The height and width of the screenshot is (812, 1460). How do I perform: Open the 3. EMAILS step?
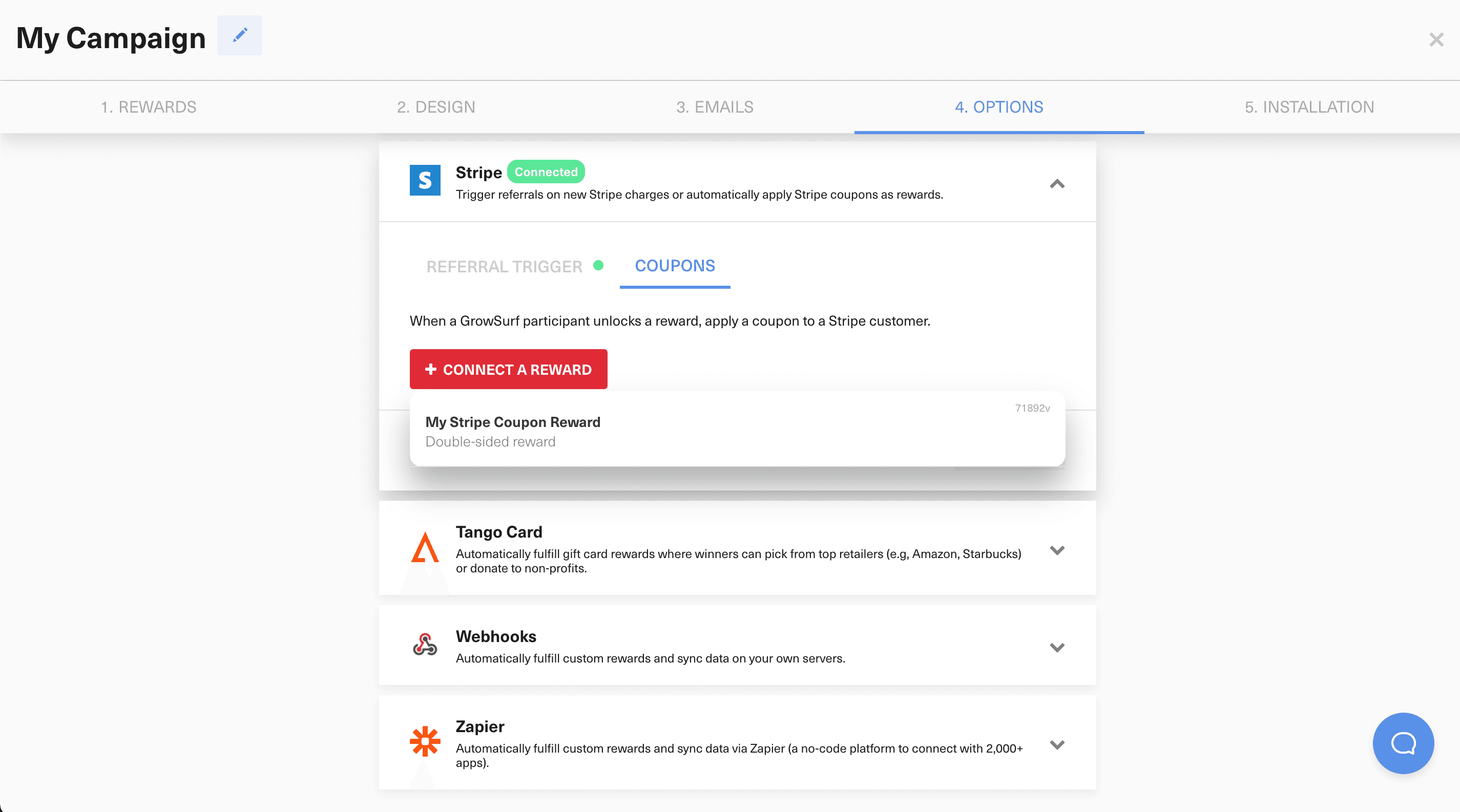point(714,107)
